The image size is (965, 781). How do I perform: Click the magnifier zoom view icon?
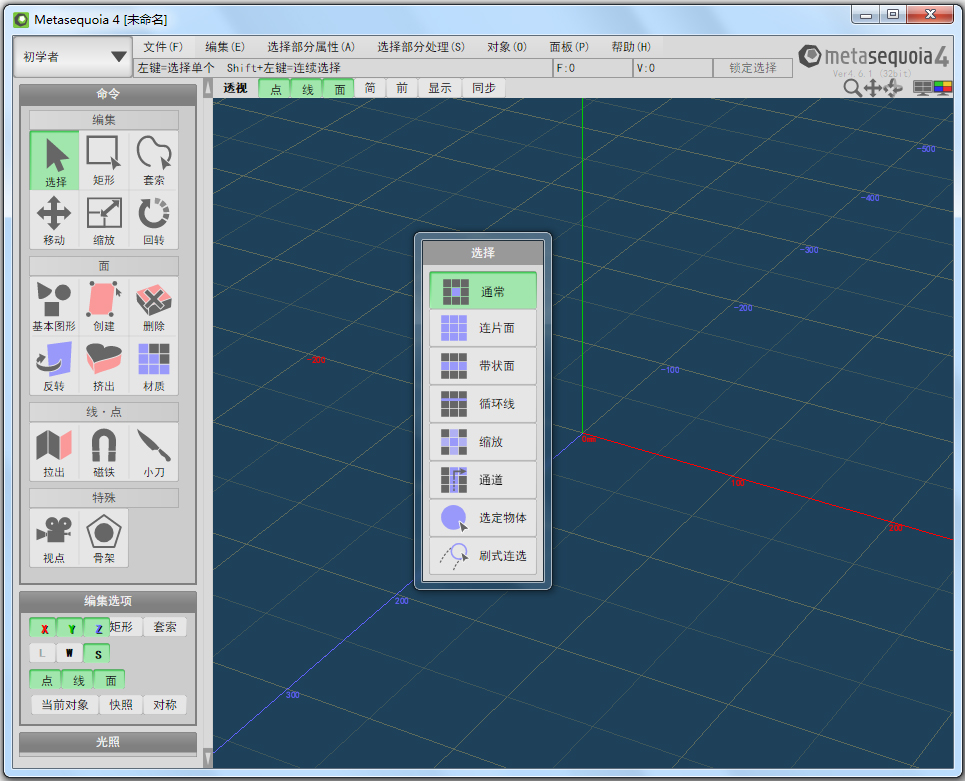(x=852, y=88)
